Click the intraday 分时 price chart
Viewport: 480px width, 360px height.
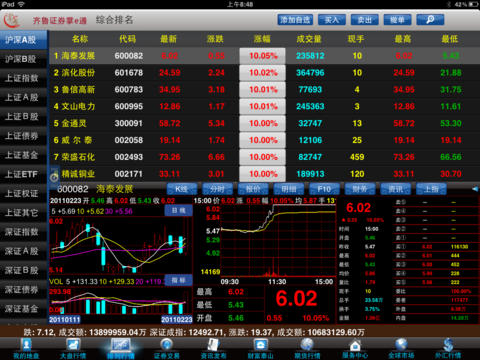(278, 241)
